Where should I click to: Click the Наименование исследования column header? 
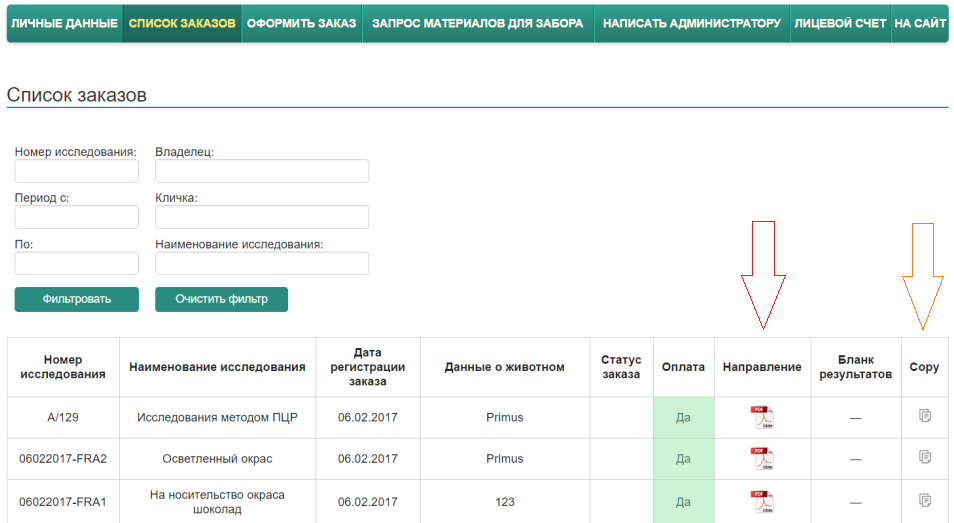(x=217, y=367)
